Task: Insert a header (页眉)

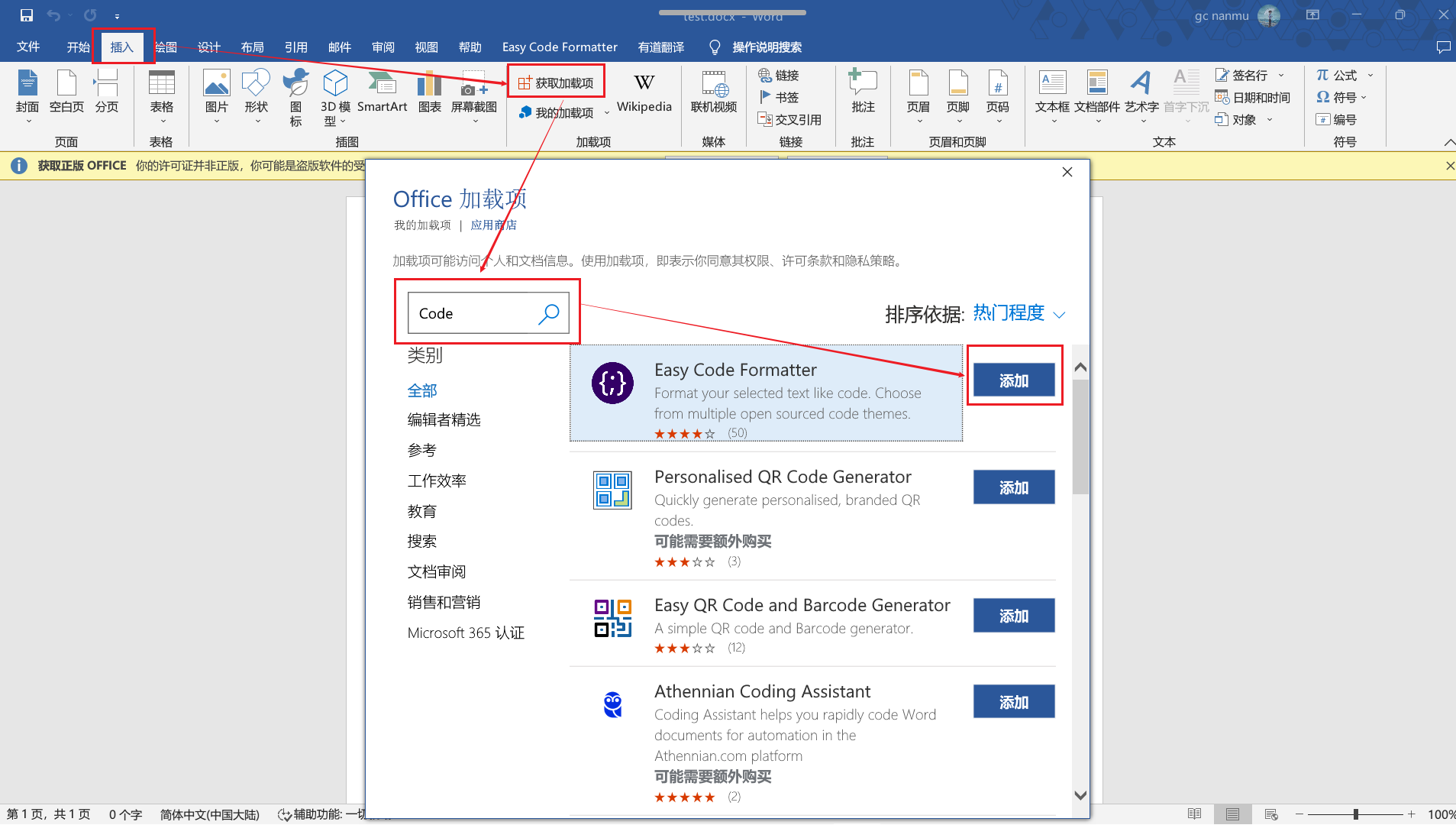Action: tap(918, 96)
